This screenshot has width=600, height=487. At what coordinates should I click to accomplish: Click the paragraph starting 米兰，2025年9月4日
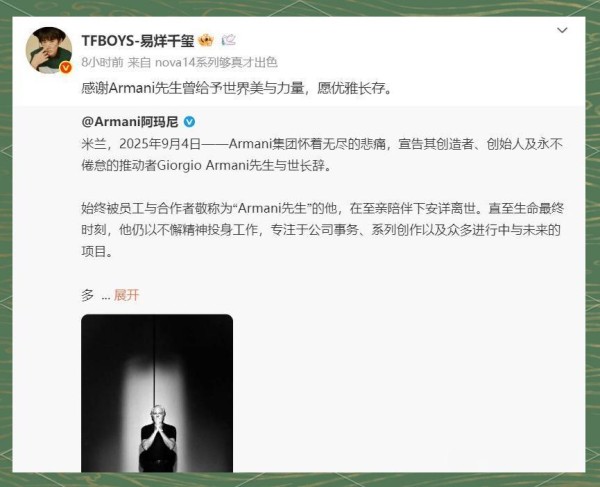[322, 155]
